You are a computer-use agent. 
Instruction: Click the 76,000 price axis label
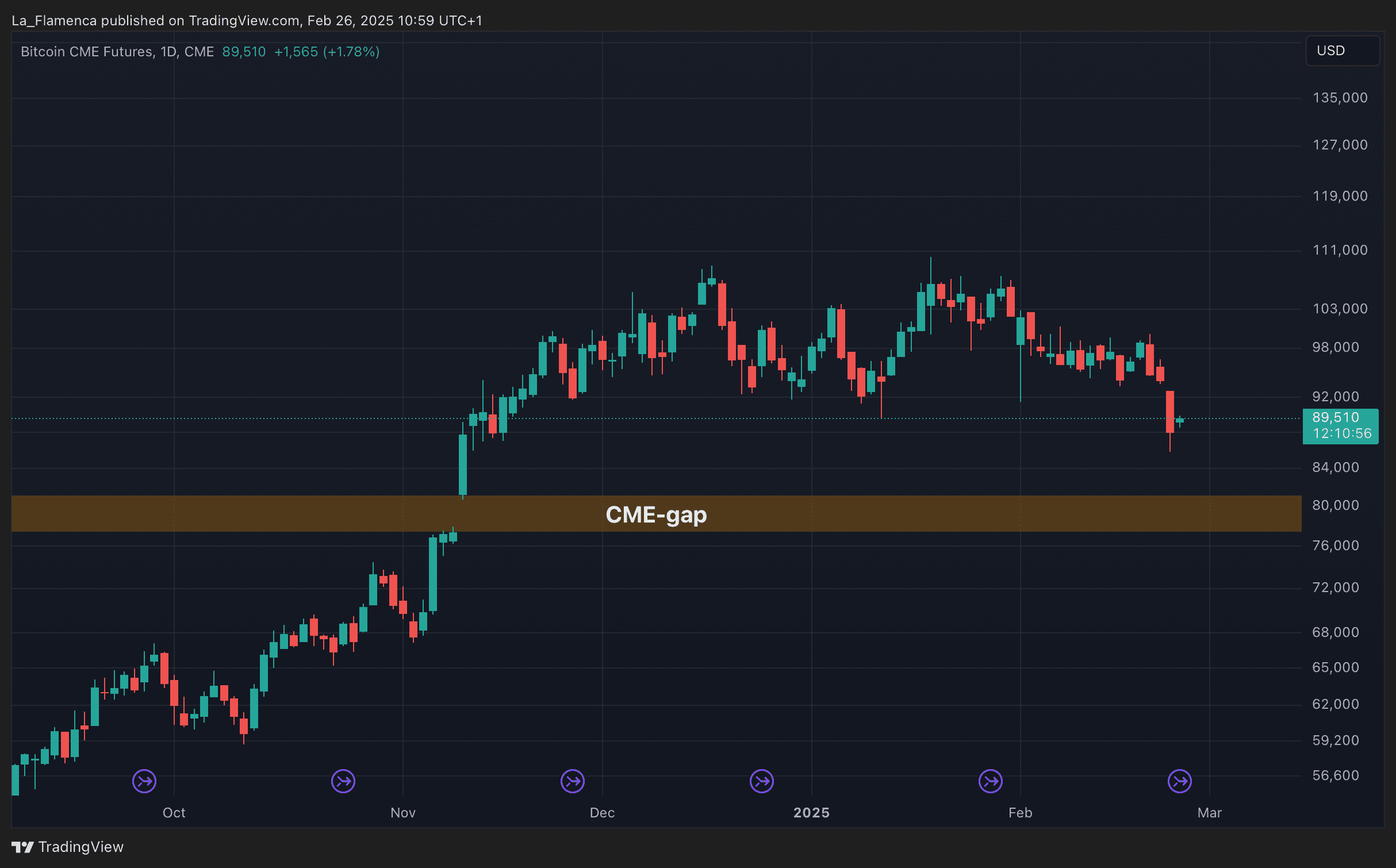(1336, 546)
